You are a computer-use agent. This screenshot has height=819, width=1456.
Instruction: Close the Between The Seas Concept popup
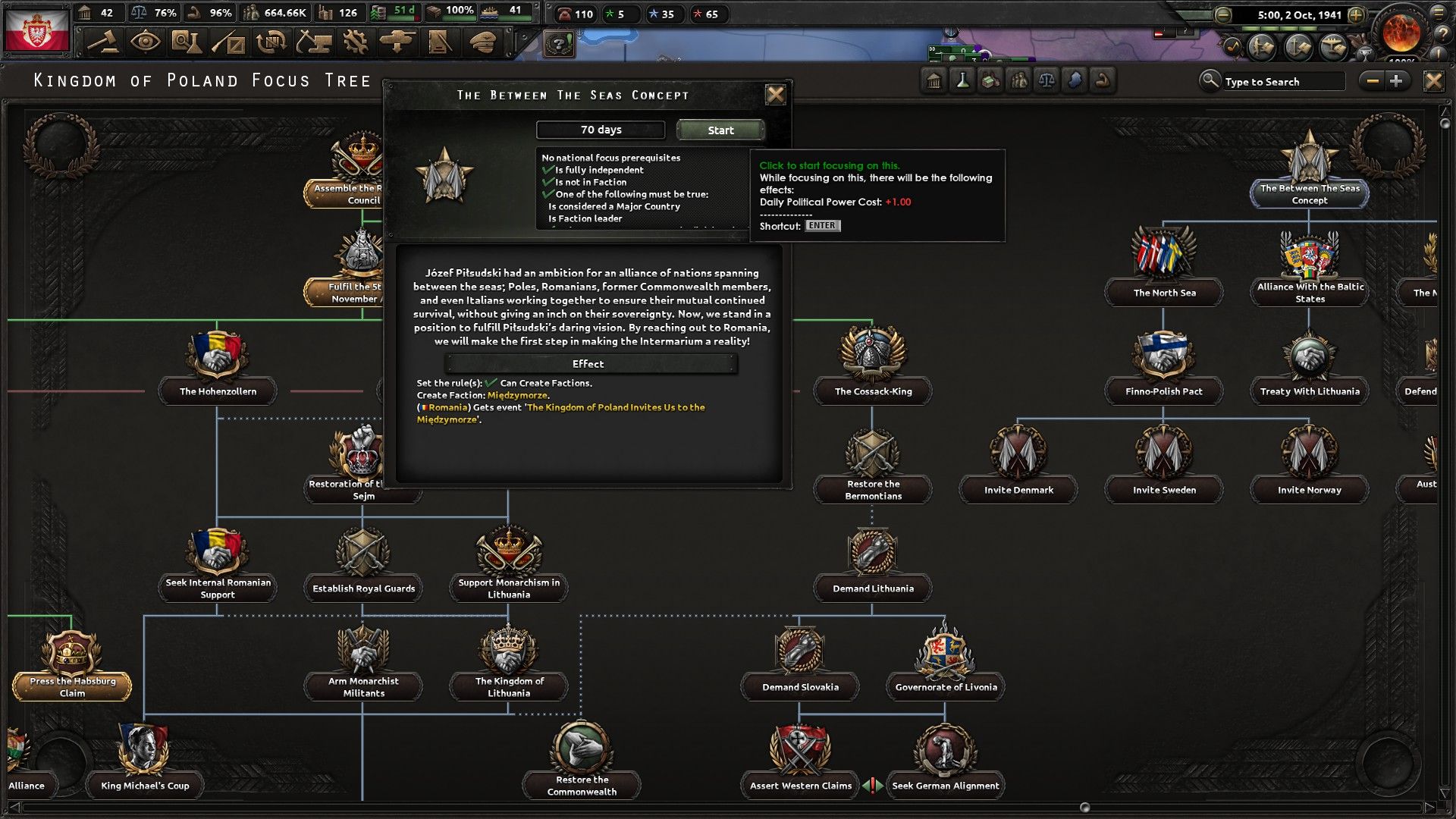pyautogui.click(x=775, y=95)
